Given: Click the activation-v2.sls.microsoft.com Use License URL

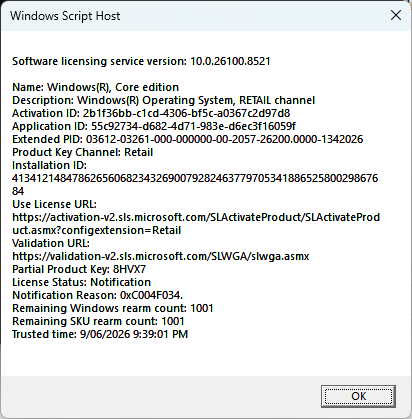Looking at the screenshot, I should click(196, 224).
